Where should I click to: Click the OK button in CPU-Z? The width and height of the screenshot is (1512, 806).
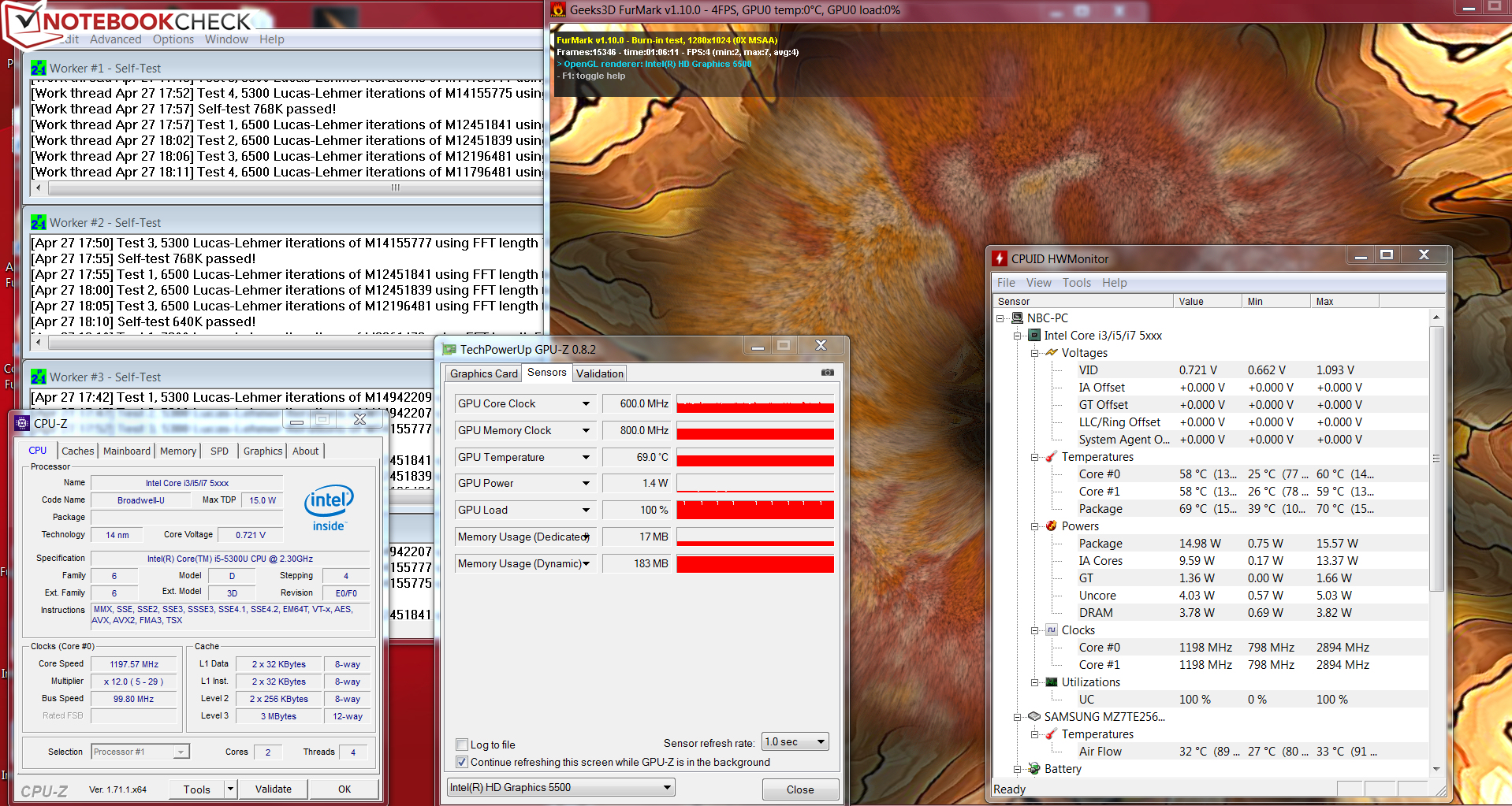tap(344, 789)
